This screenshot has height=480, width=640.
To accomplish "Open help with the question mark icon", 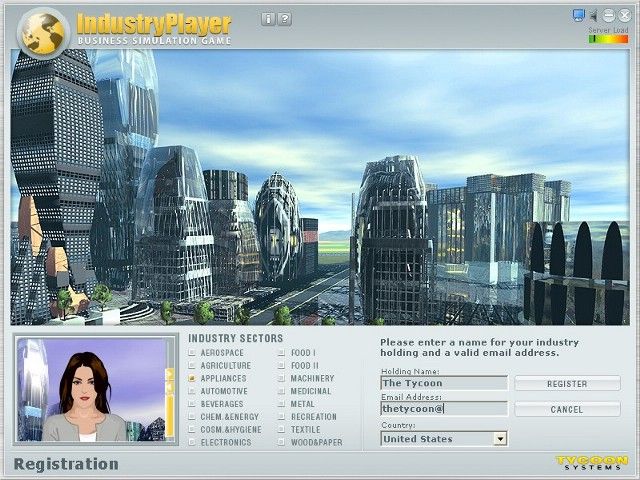I will point(284,19).
